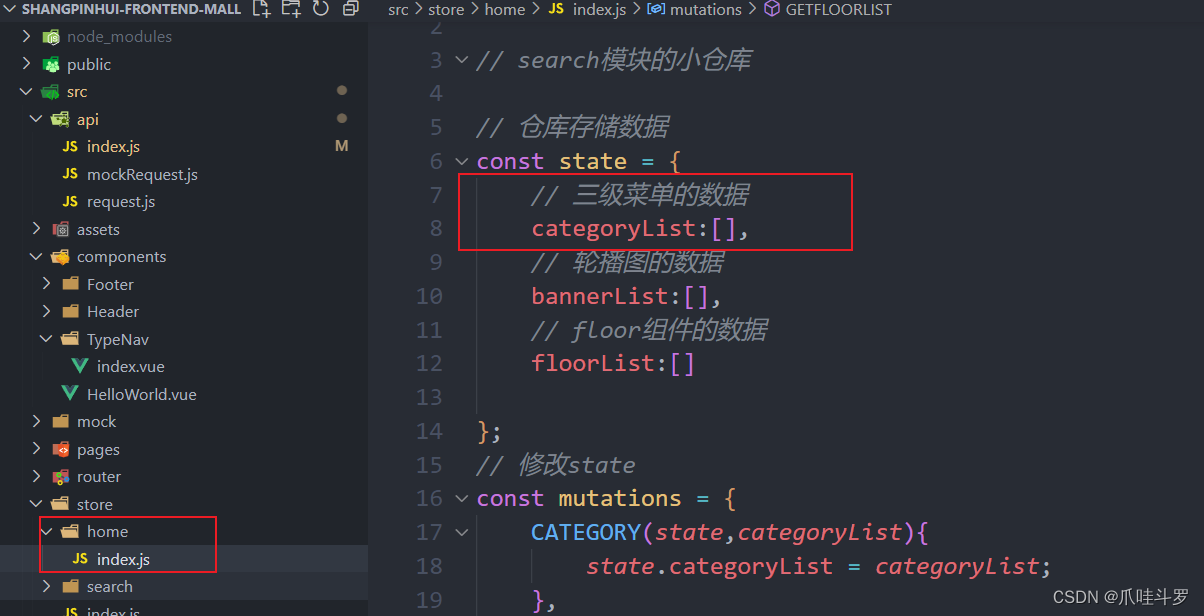
Task: Open the src breadcrumb segment
Action: coord(398,9)
